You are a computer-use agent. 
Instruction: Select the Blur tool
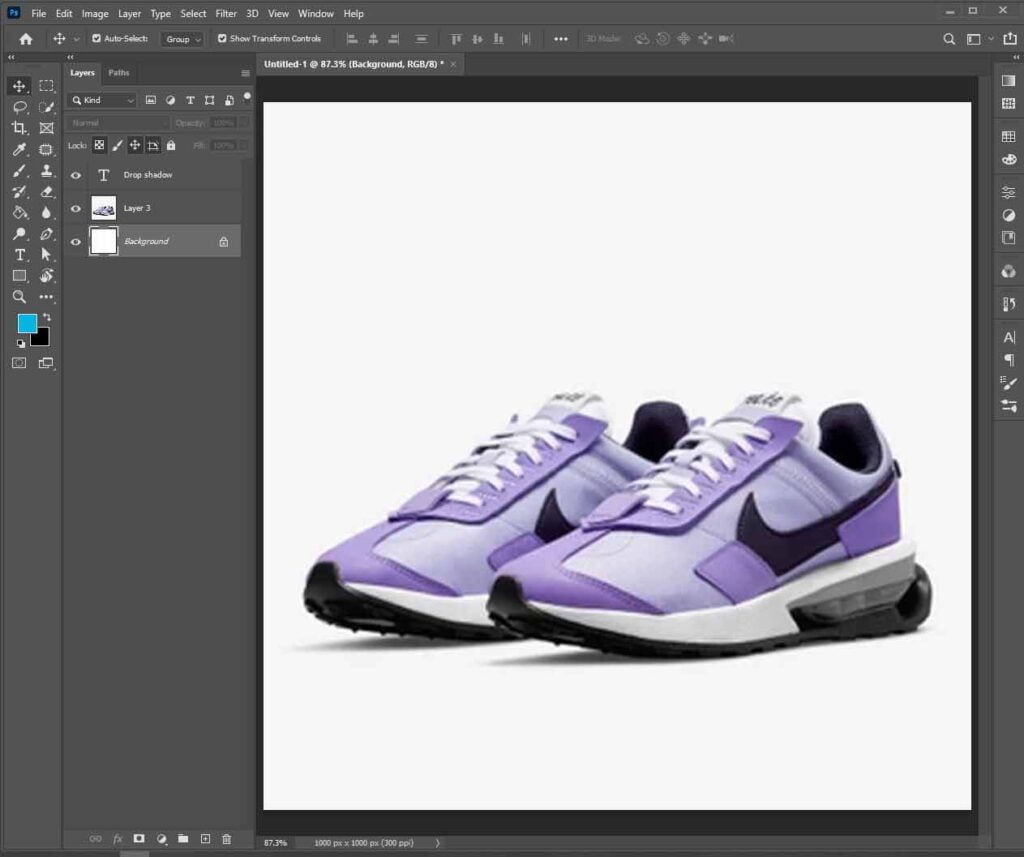tap(46, 212)
